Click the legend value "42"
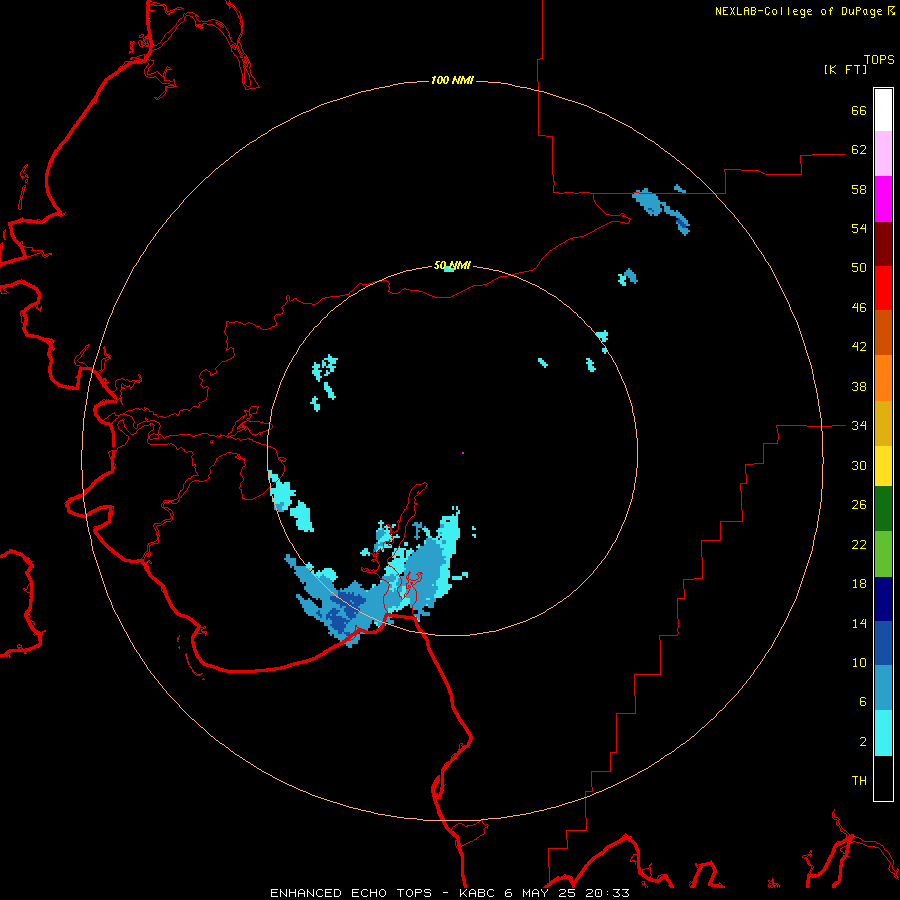Viewport: 900px width, 900px height. pyautogui.click(x=859, y=347)
